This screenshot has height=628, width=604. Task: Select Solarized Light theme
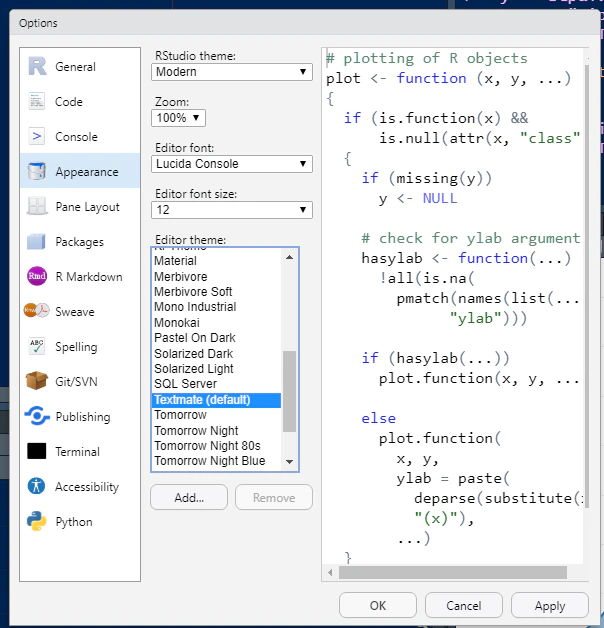[x=217, y=368]
